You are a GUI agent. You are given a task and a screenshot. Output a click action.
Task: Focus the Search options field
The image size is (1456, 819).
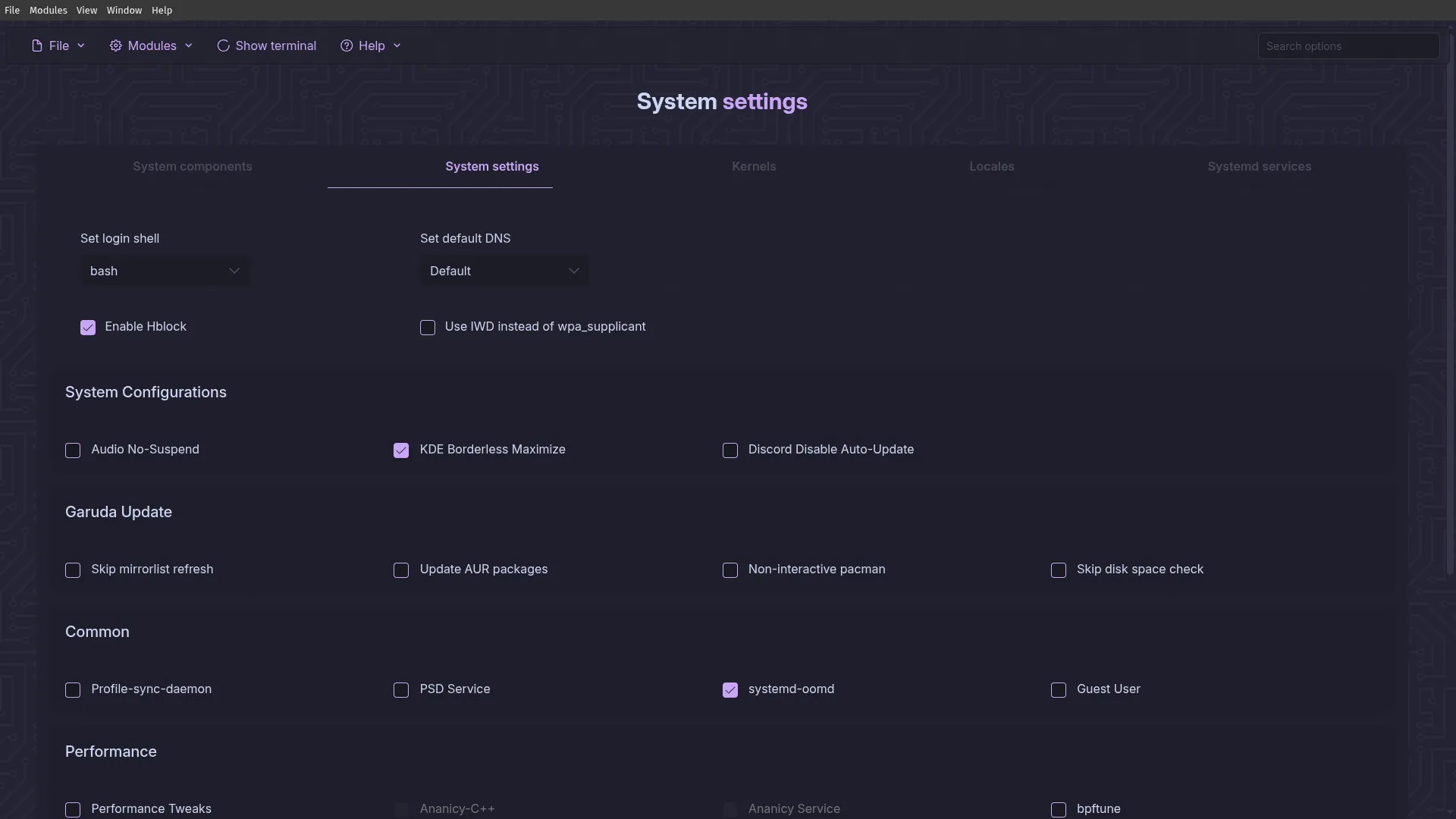pos(1348,45)
